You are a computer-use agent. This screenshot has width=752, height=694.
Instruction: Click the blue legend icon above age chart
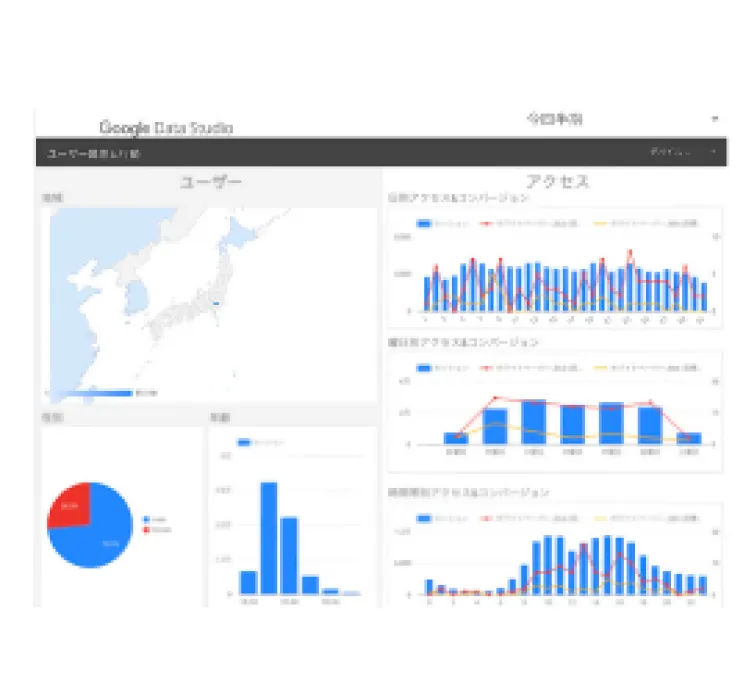point(245,442)
